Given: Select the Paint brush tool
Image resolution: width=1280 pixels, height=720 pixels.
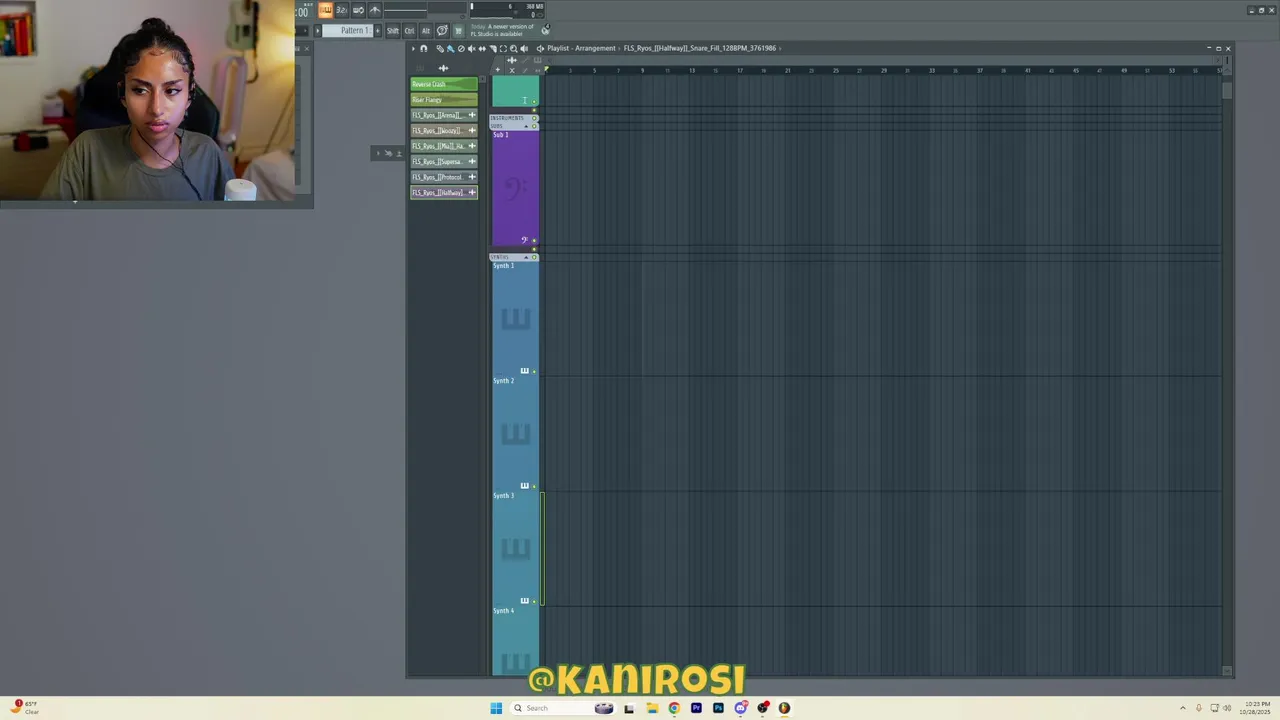Looking at the screenshot, I should 451,48.
